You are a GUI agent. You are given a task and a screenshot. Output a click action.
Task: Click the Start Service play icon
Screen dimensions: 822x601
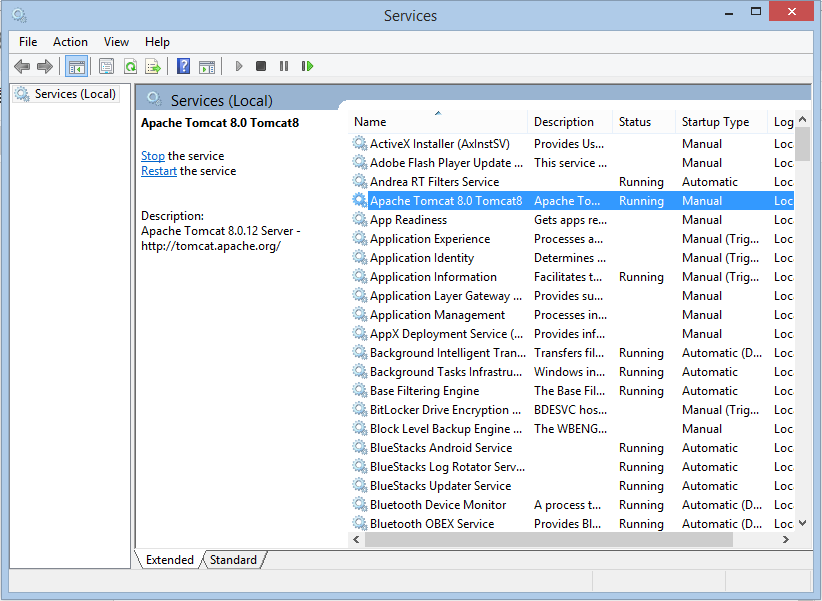[239, 66]
